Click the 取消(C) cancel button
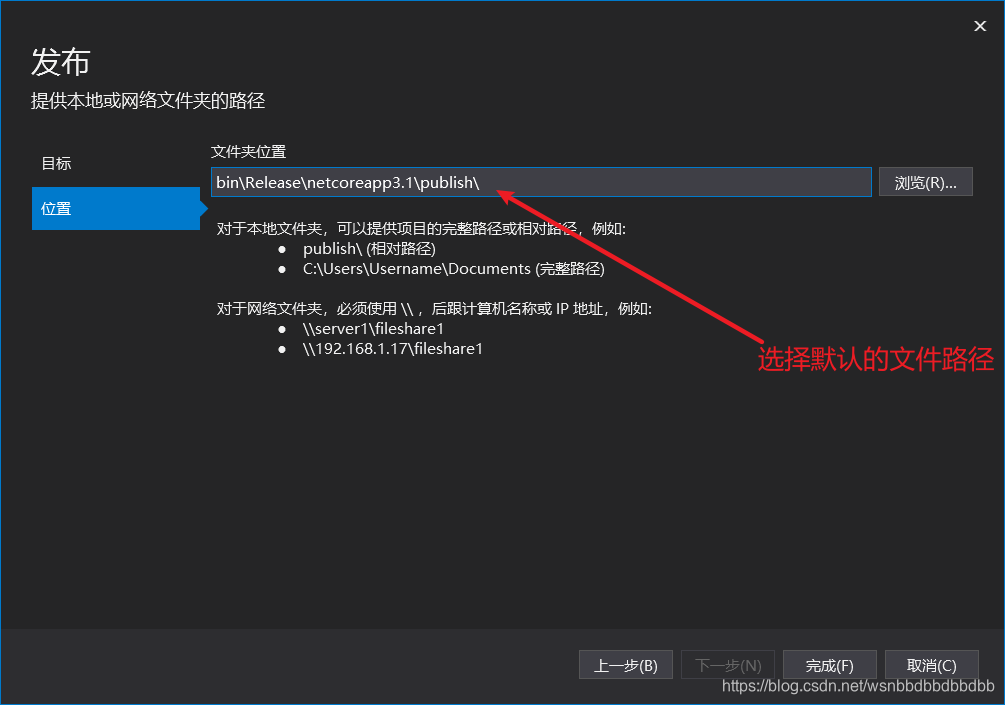The width and height of the screenshot is (1005, 705). click(931, 664)
